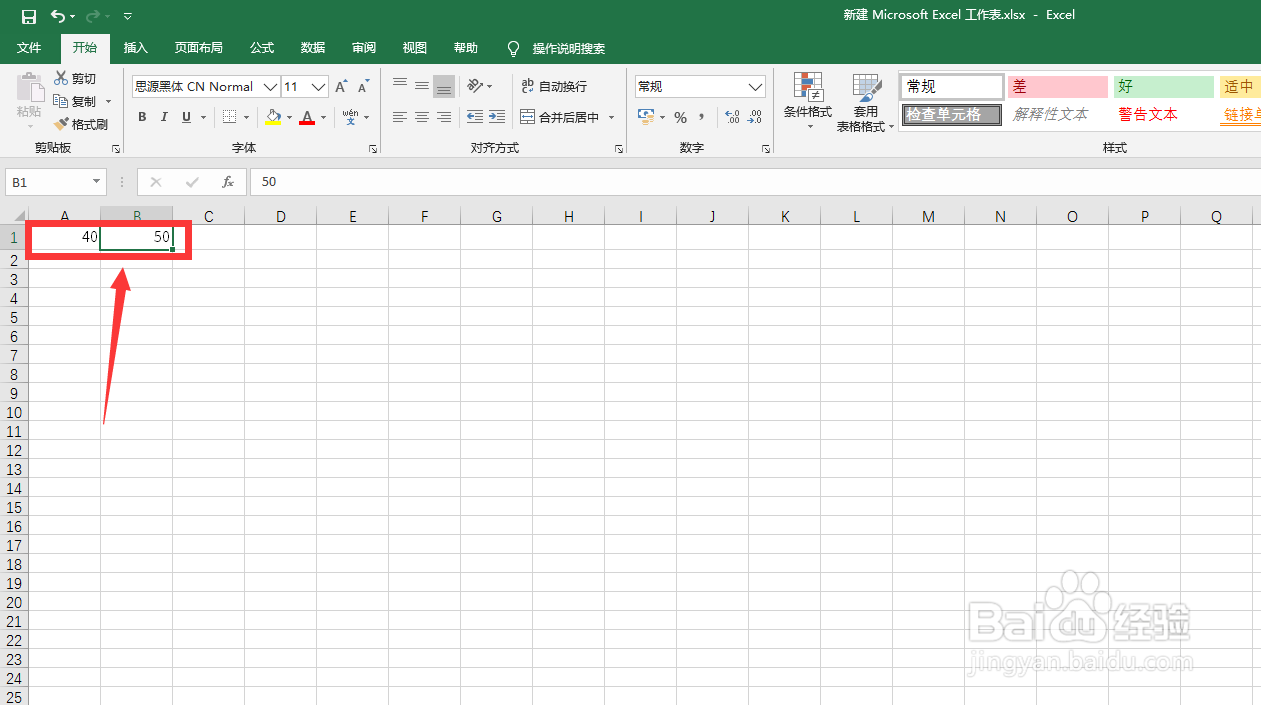Toggle the highlighted Bottom Align button

point(444,86)
